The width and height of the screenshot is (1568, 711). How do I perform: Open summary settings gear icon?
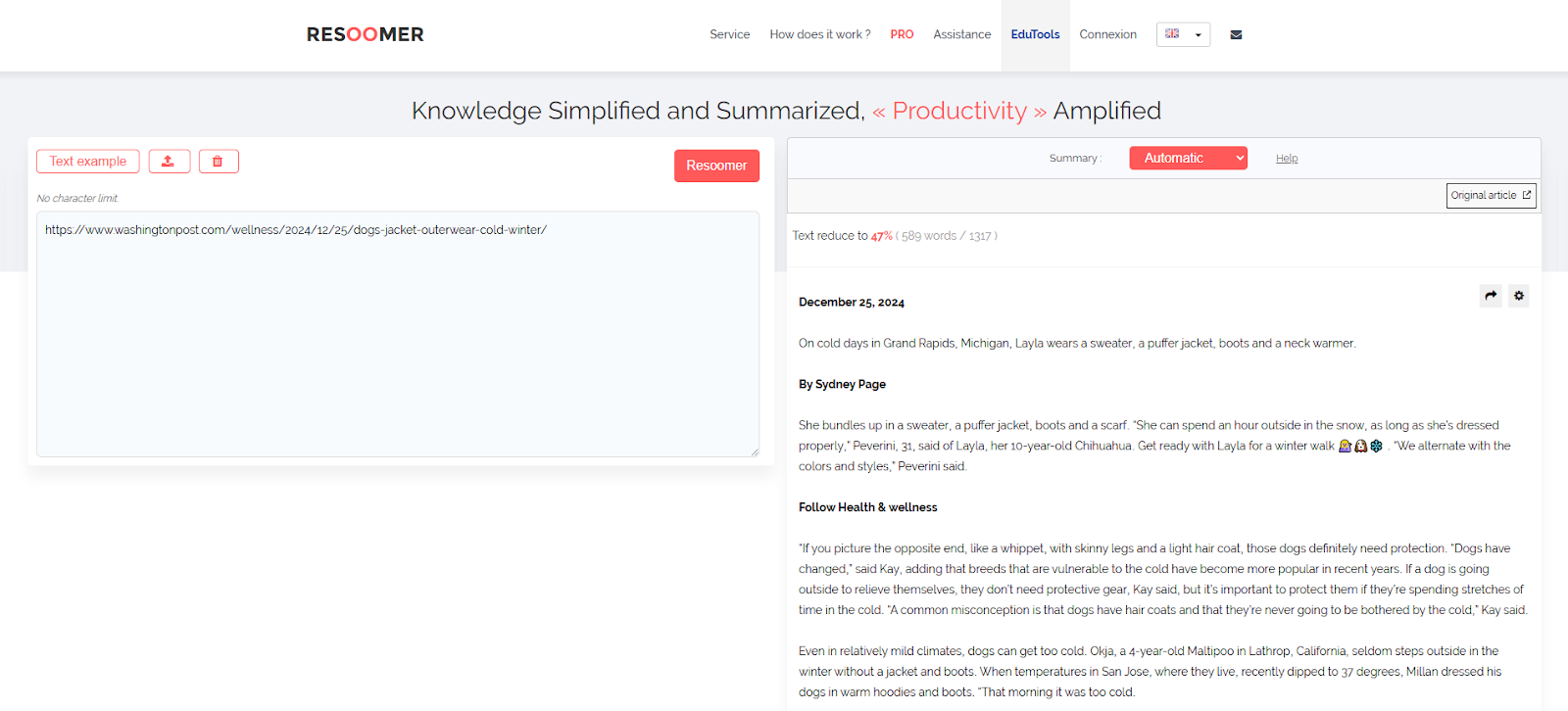pos(1518,296)
